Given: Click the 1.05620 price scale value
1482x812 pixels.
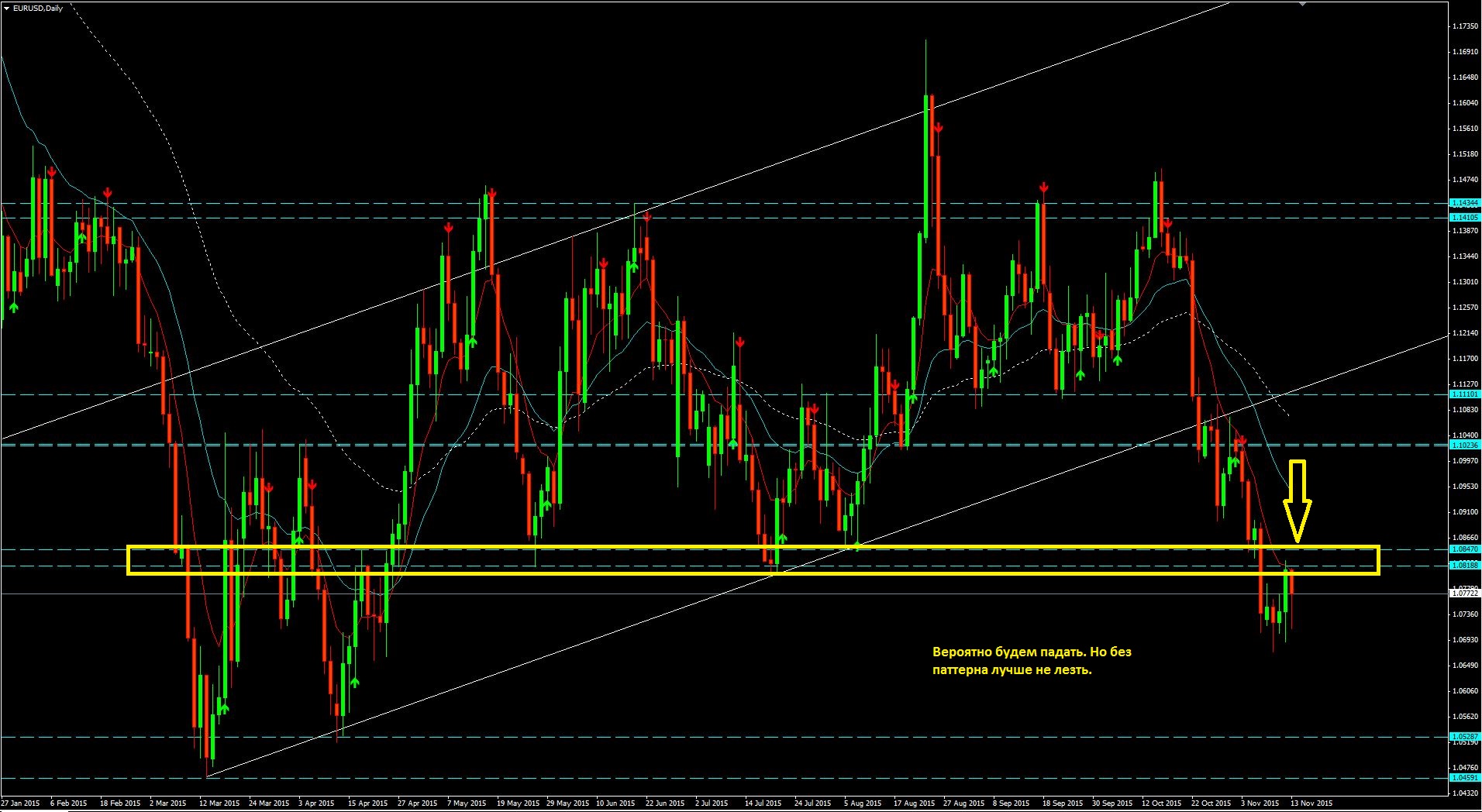Looking at the screenshot, I should tap(1464, 717).
